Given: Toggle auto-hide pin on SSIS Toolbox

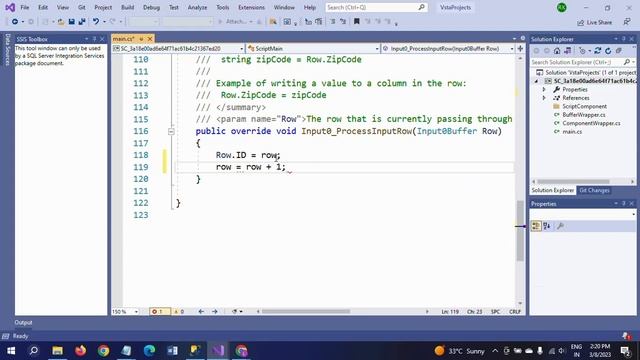Looking at the screenshot, I should tap(94, 39).
